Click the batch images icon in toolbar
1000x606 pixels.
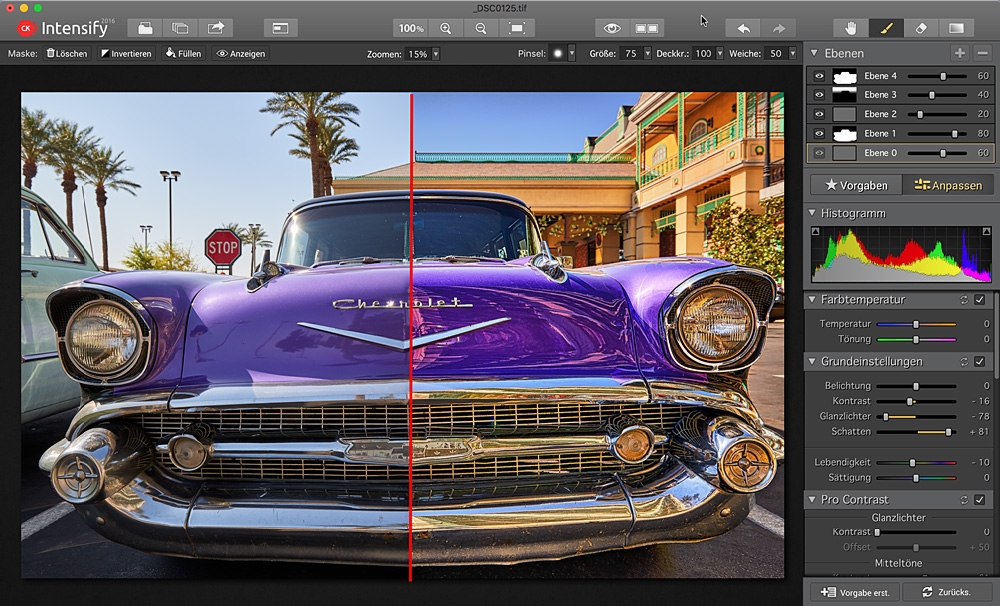coord(180,28)
